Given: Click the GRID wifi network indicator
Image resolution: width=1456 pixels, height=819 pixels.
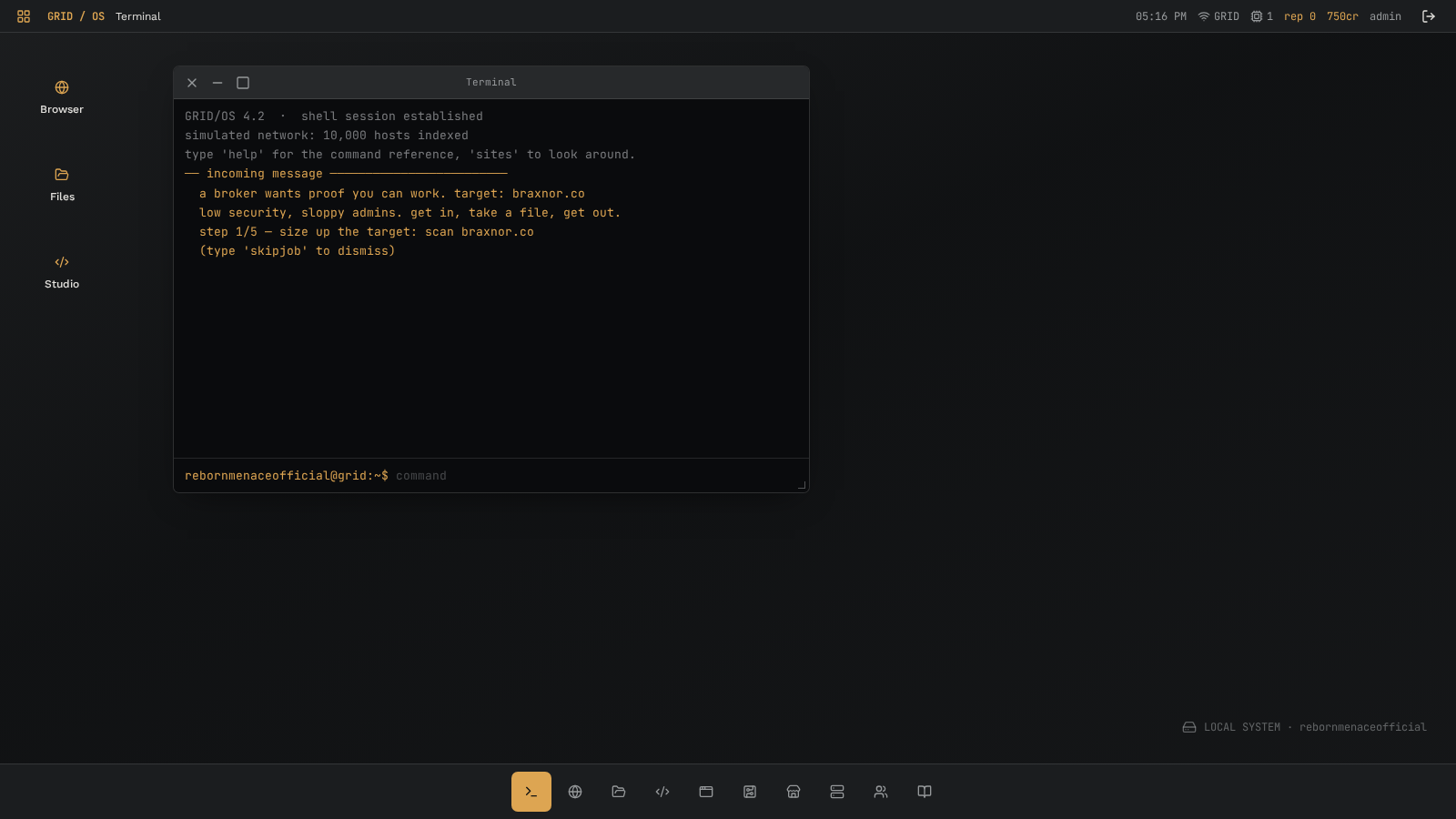Looking at the screenshot, I should [1218, 16].
